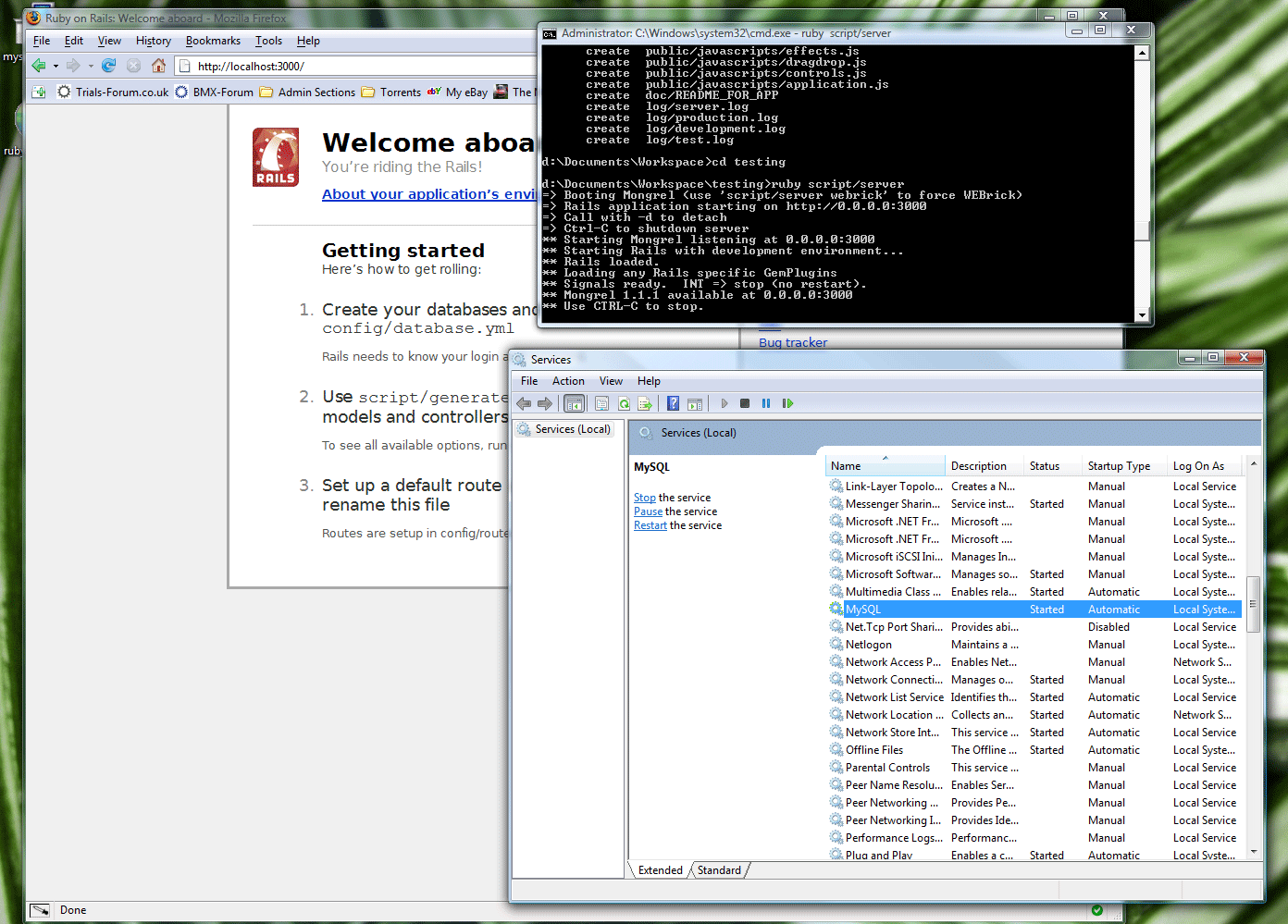Select Offline Files service row
This screenshot has width=1288, height=924.
pyautogui.click(x=1034, y=750)
